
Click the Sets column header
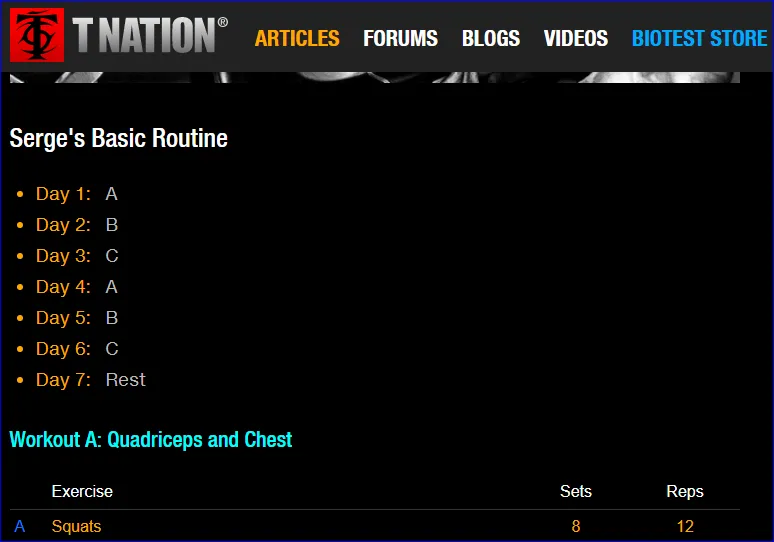tap(576, 492)
